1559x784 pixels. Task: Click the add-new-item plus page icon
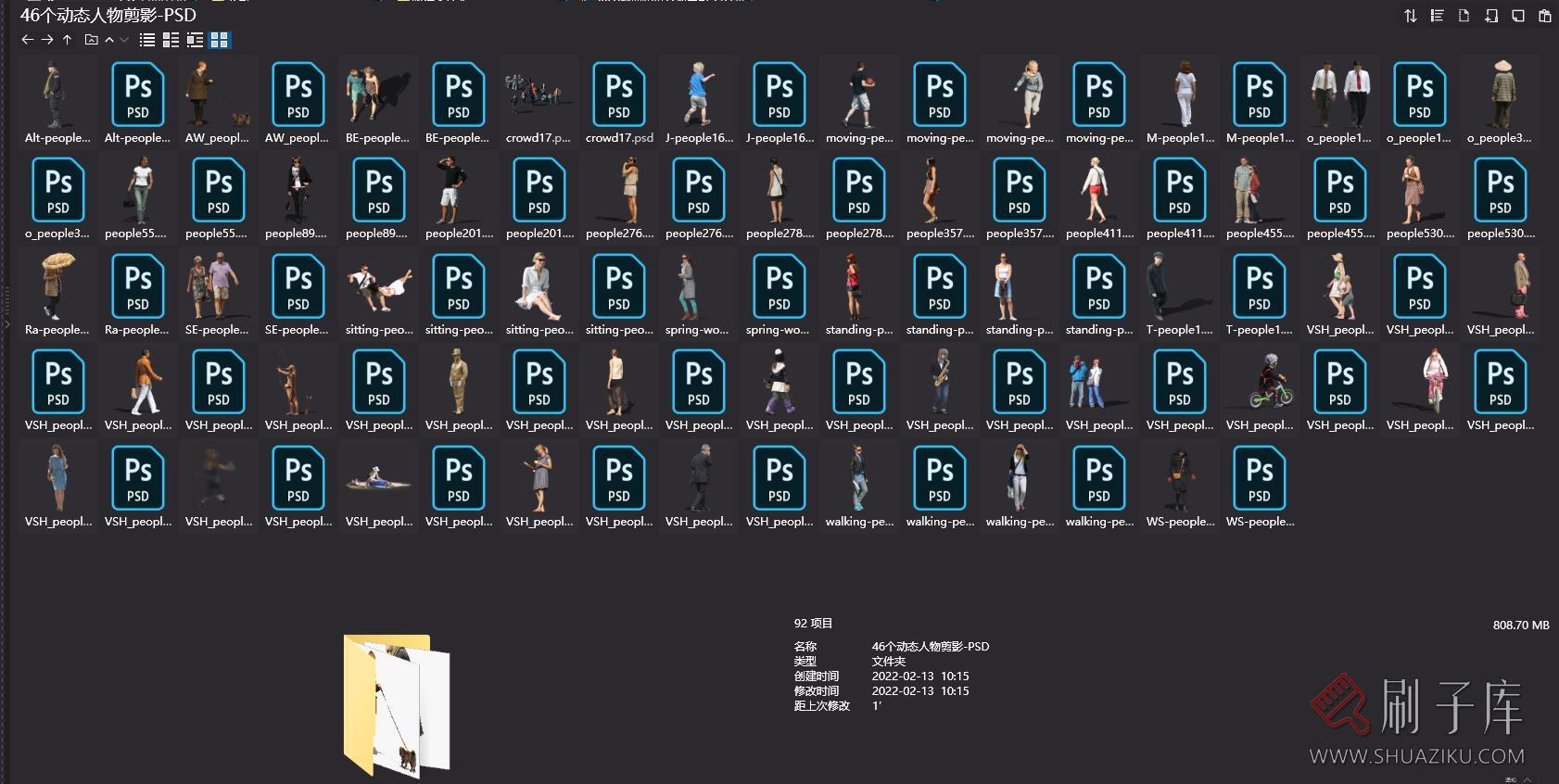1491,16
